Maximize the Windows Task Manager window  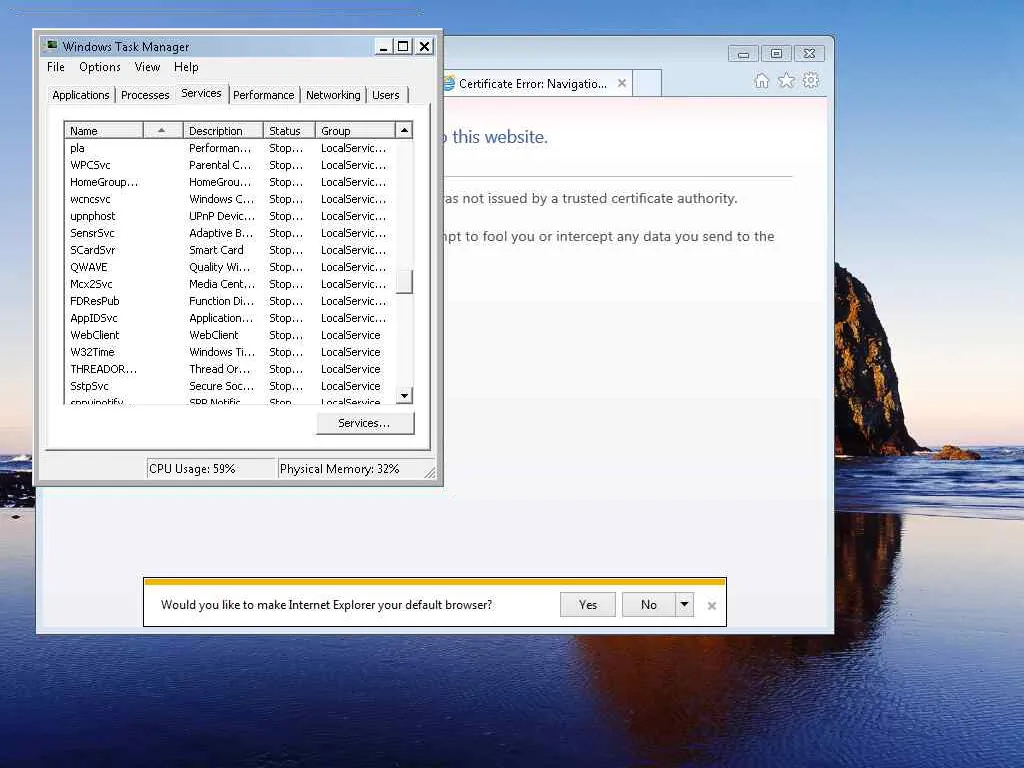tap(403, 46)
